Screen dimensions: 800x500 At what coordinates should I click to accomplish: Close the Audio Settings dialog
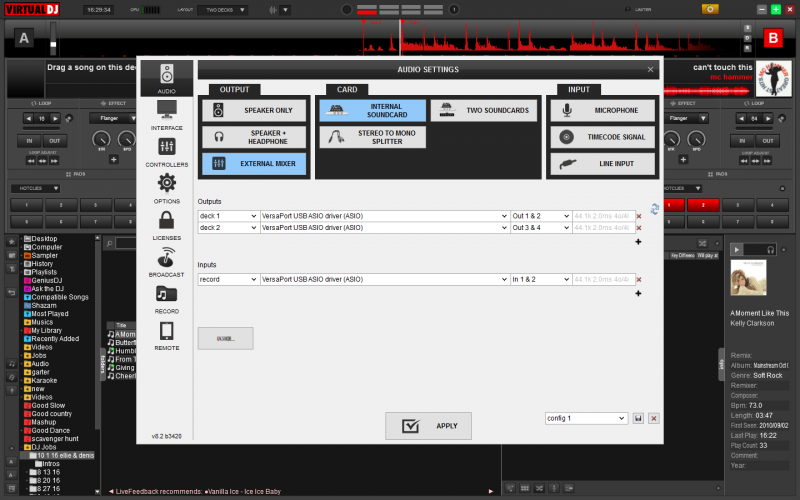click(x=650, y=69)
